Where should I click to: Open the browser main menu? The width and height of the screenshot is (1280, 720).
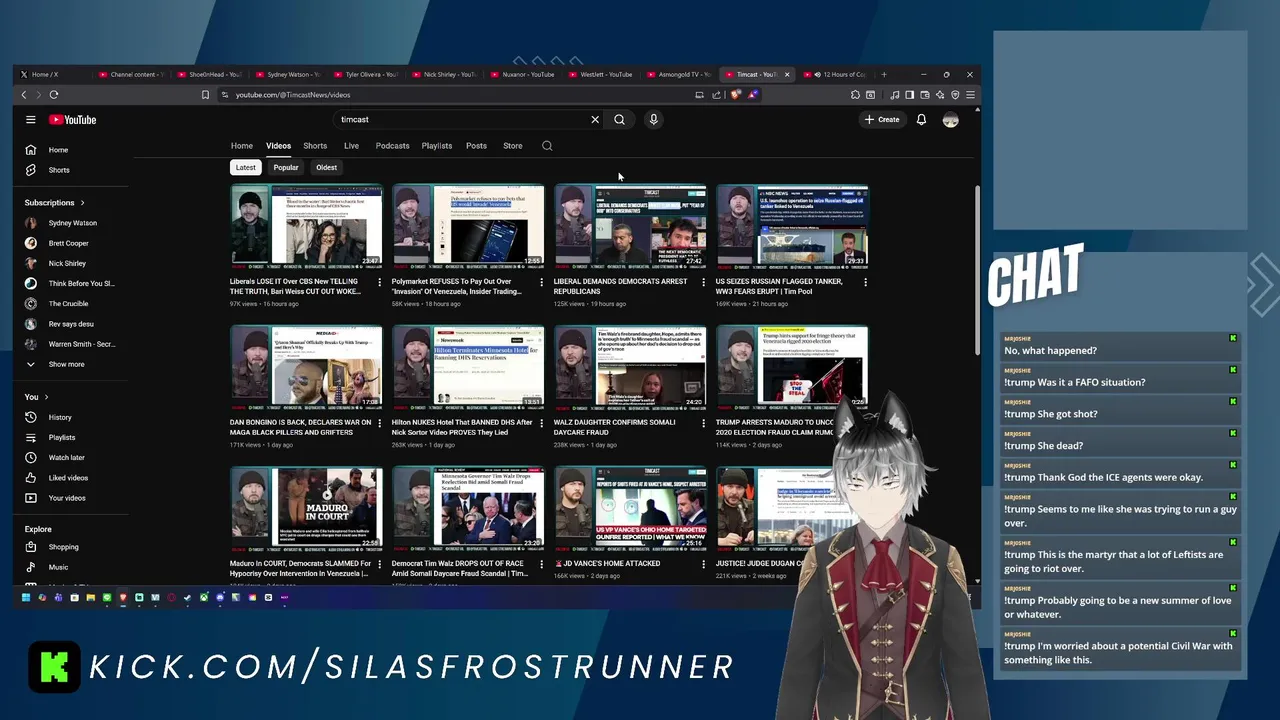970,95
